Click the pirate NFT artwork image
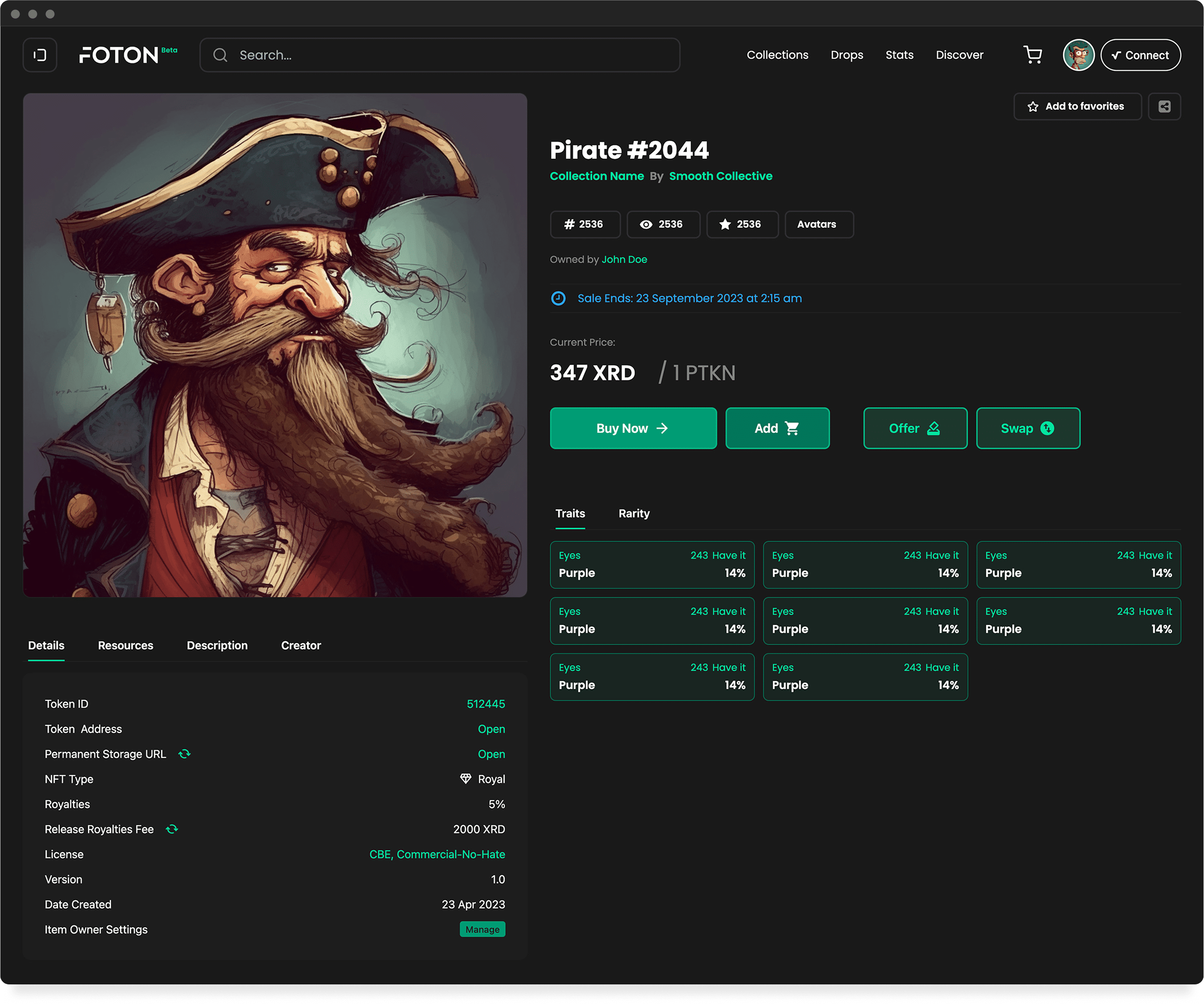 (275, 345)
